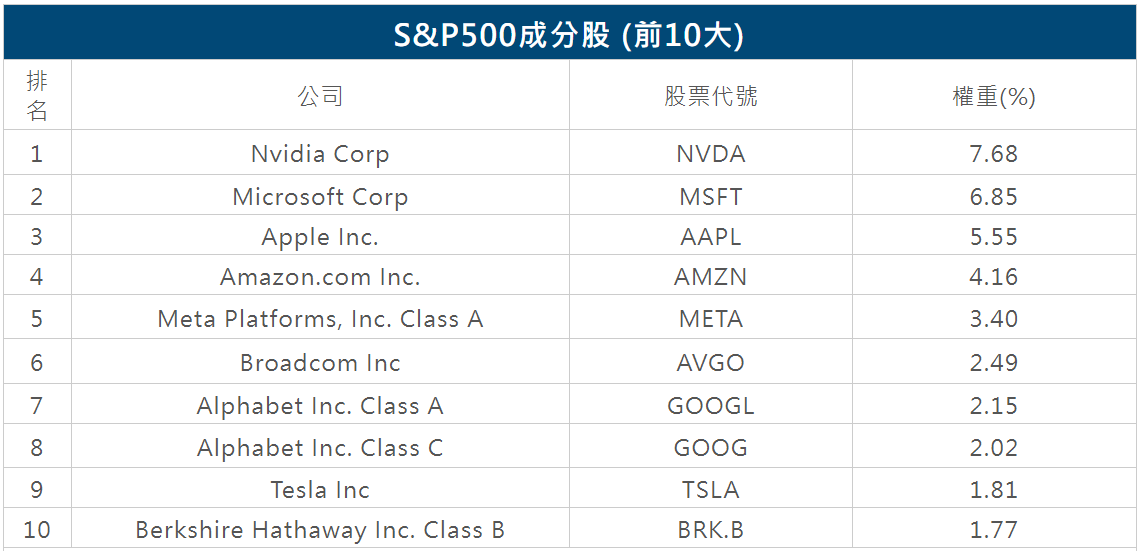Click the S&P500成分股 table title
The height and width of the screenshot is (551, 1142).
pos(570,36)
